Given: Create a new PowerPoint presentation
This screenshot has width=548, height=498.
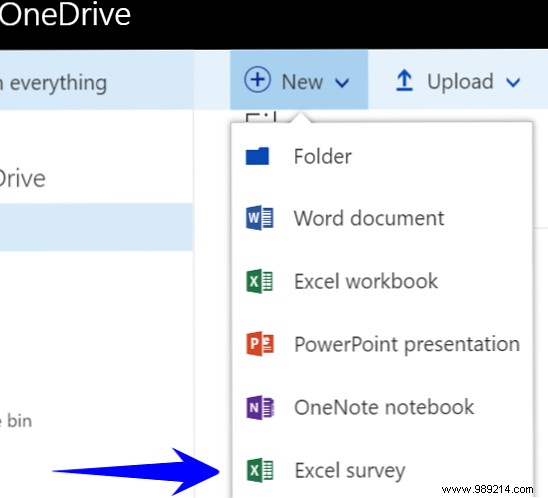Looking at the screenshot, I should coord(382,344).
